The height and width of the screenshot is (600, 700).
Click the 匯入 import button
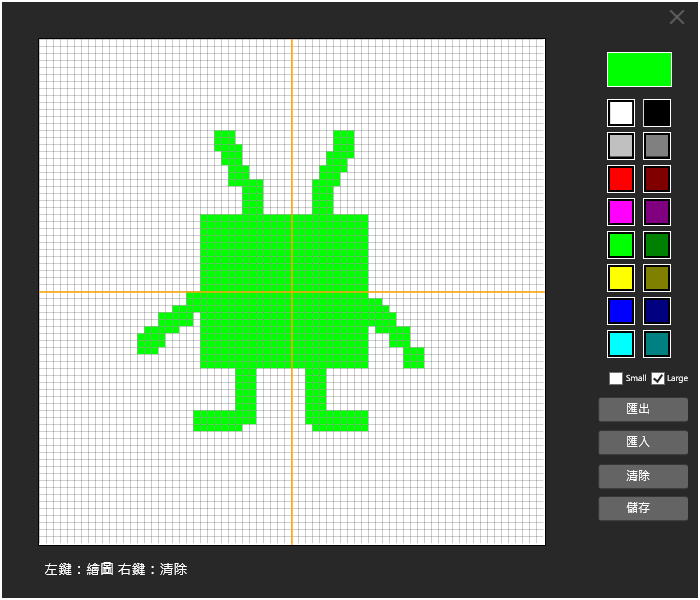(x=643, y=442)
